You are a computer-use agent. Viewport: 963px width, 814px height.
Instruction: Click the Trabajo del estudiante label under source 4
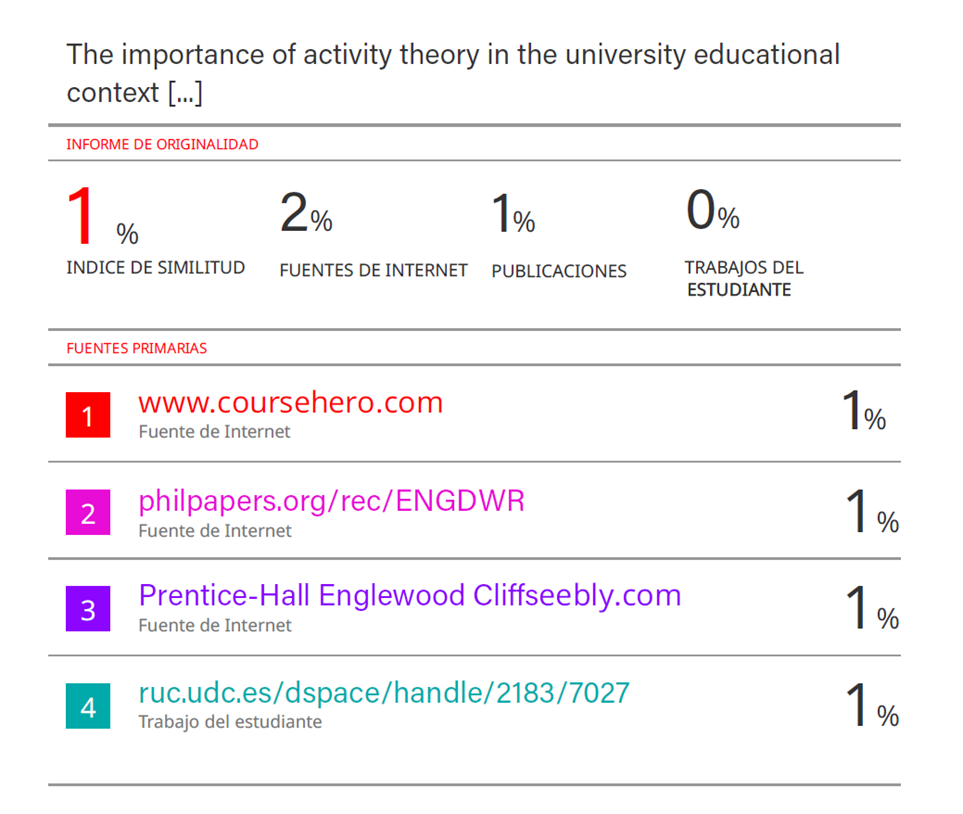[x=230, y=721]
